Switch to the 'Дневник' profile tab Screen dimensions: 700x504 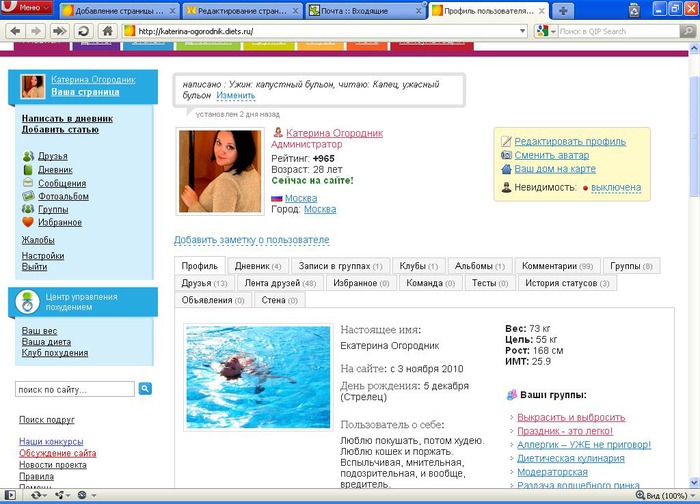tap(258, 266)
